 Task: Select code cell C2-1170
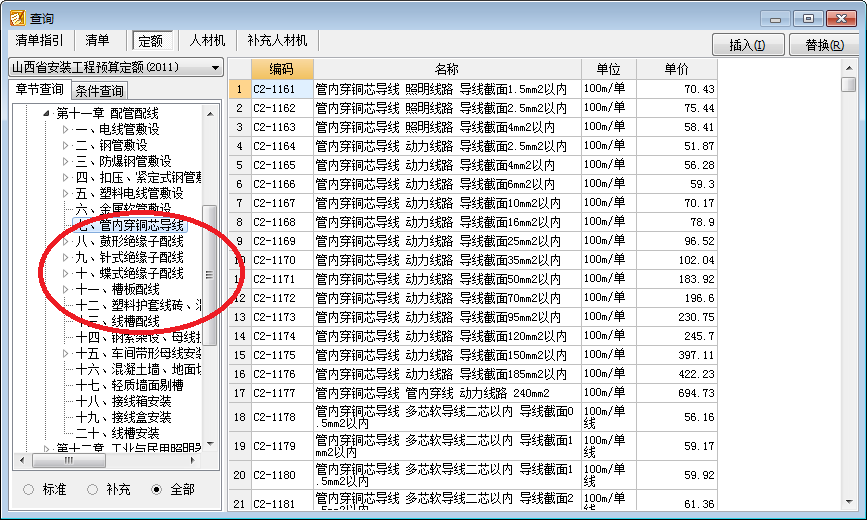(282, 260)
